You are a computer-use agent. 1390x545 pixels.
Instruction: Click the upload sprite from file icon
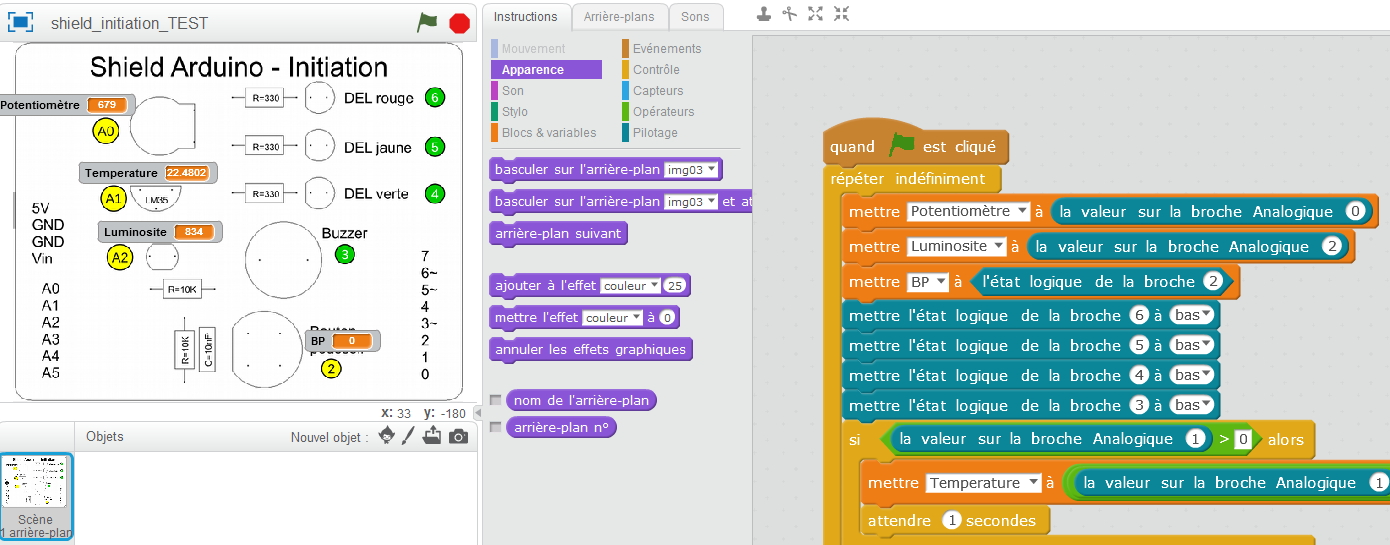point(432,437)
